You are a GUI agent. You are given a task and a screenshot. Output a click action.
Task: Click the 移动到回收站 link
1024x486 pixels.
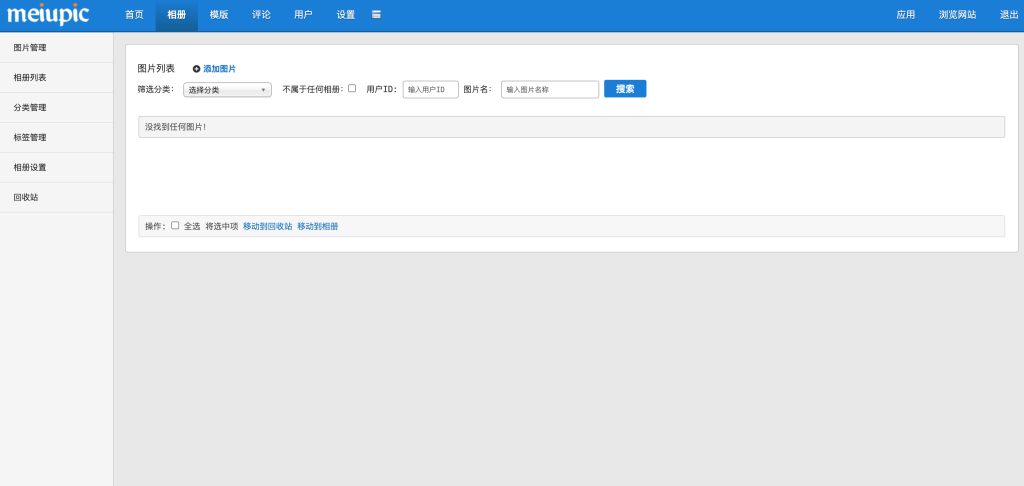pos(268,227)
